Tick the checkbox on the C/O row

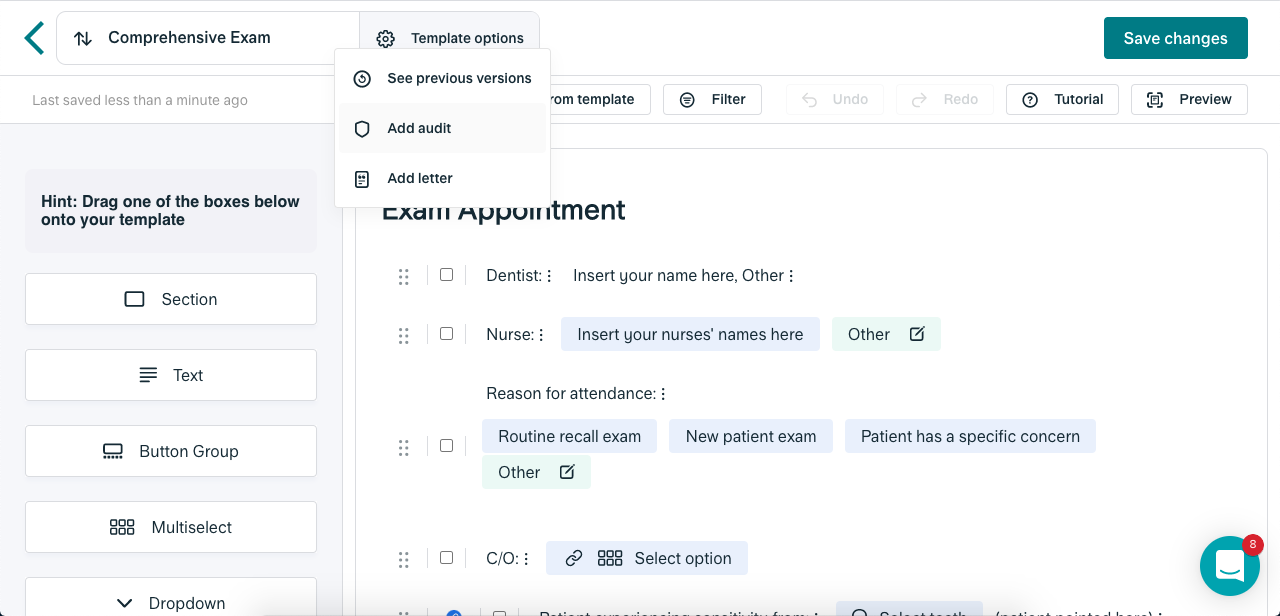pos(447,558)
